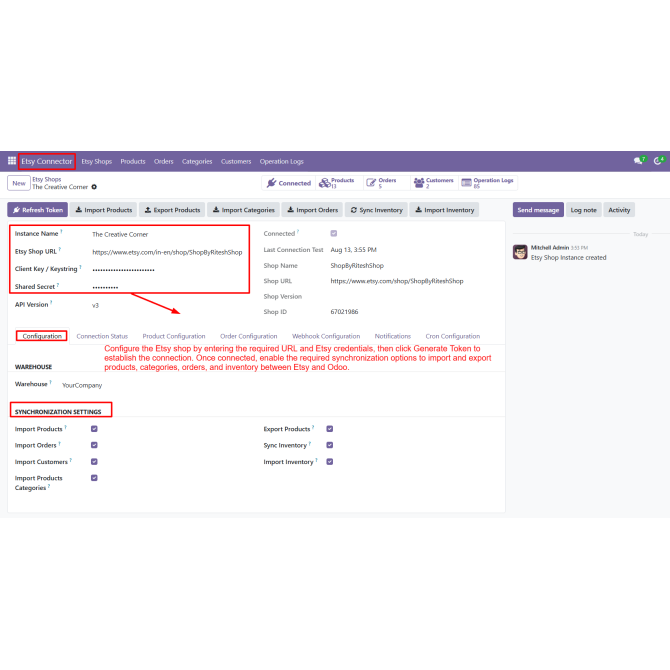Screen dimensions: 670x670
Task: Click the Shop ID value 67021986
Action: point(344,311)
